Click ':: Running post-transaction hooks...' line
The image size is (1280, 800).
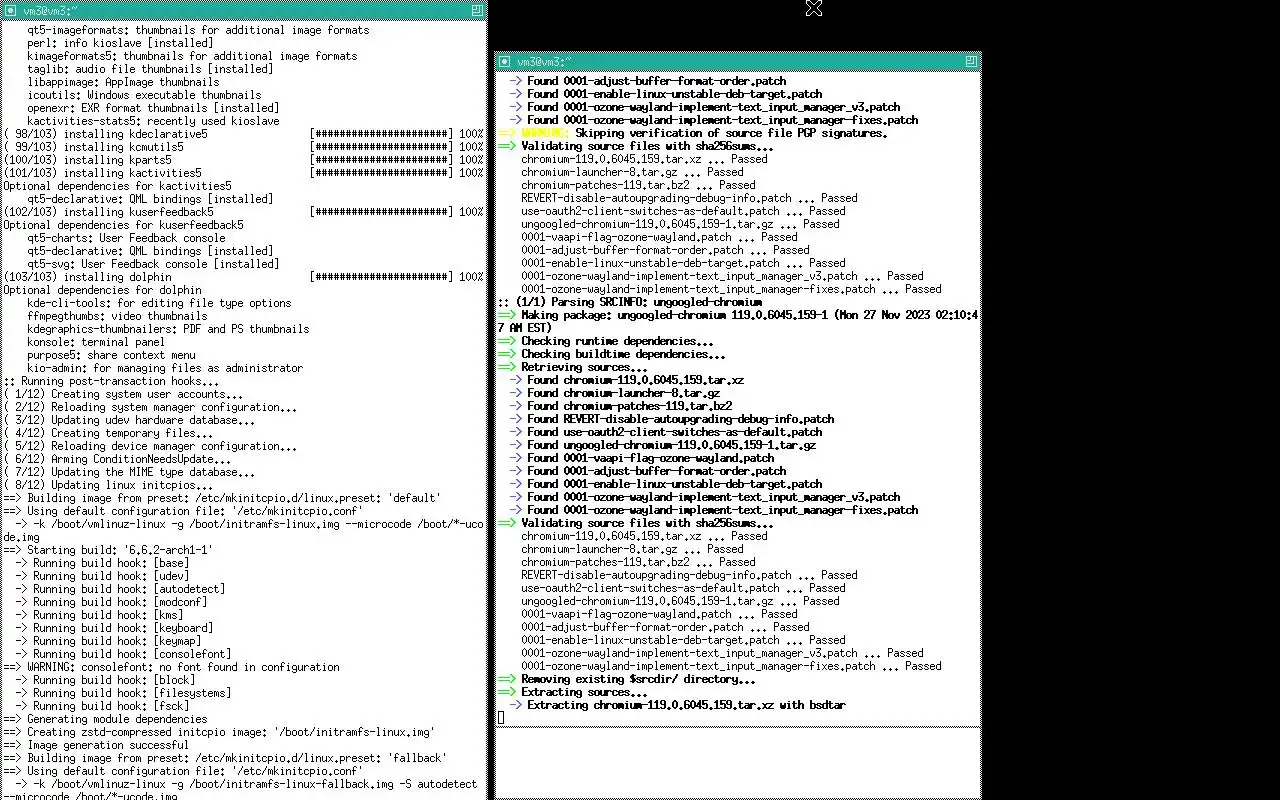111,381
